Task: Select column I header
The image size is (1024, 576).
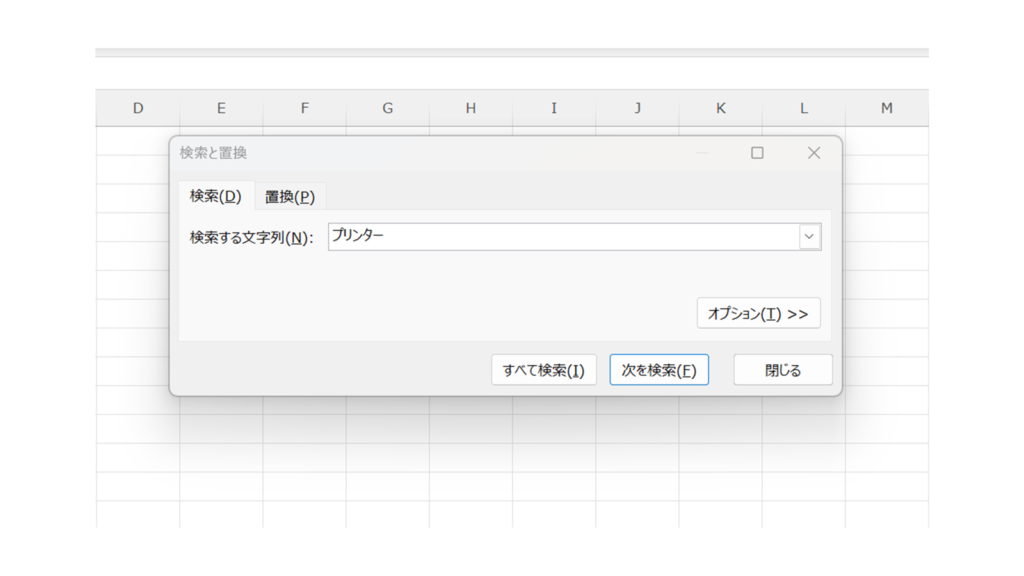Action: [554, 108]
